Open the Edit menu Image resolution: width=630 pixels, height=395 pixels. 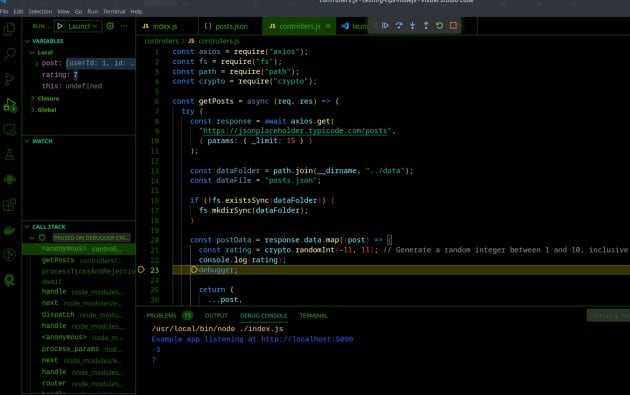tap(18, 12)
